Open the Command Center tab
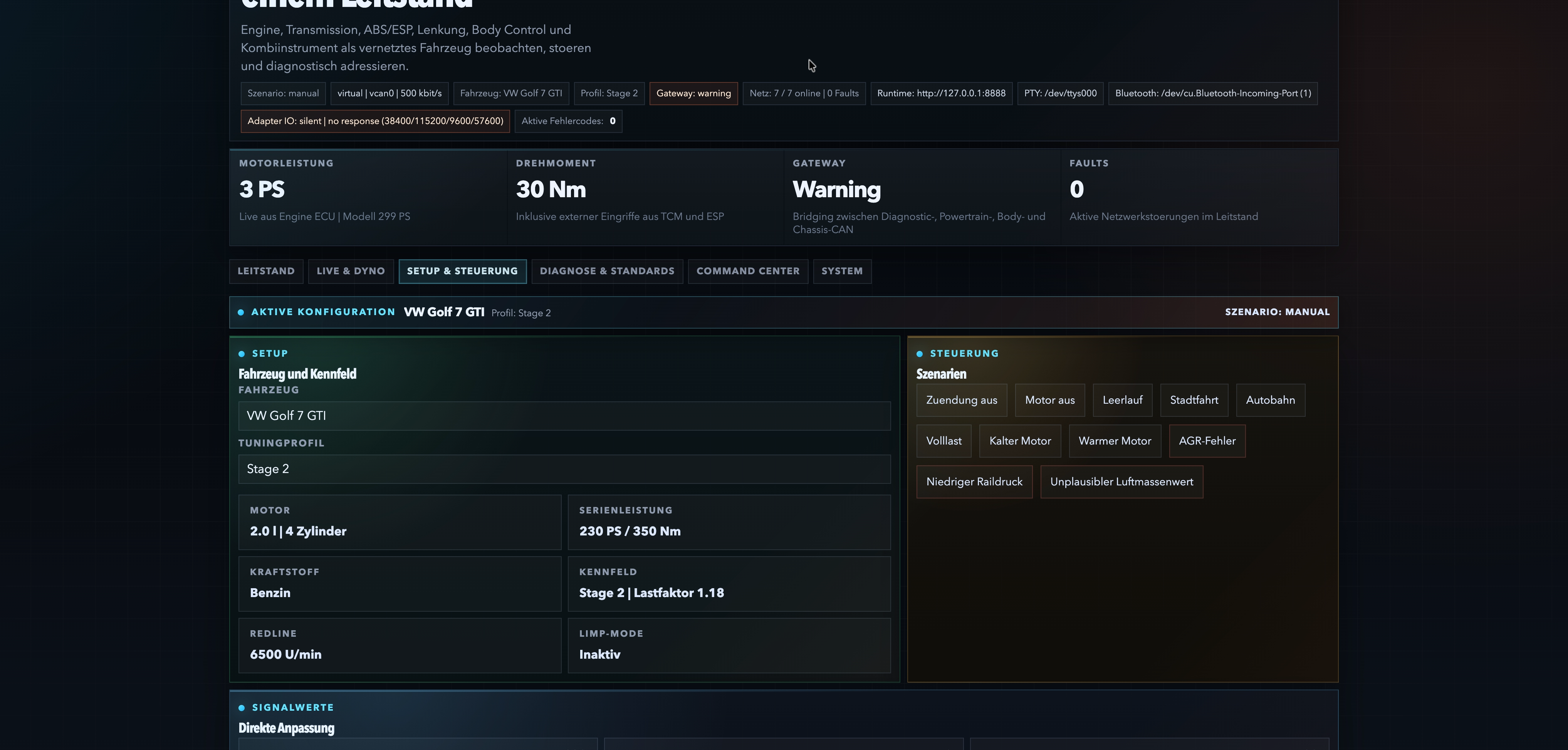This screenshot has height=750, width=1568. coord(748,272)
